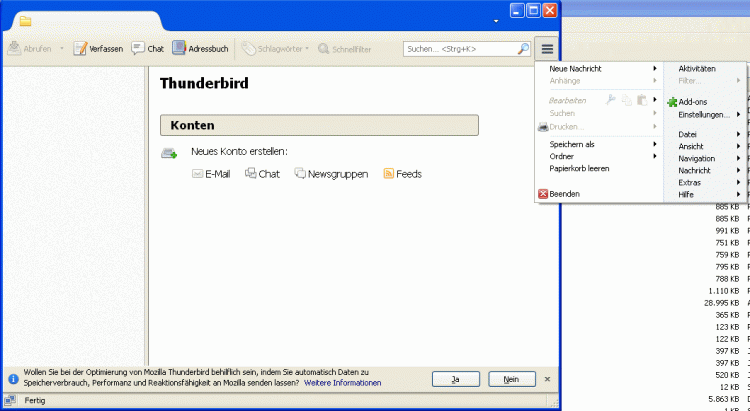Click the red Beenden quit item
Viewport: 750px width, 411px height.
click(543, 194)
